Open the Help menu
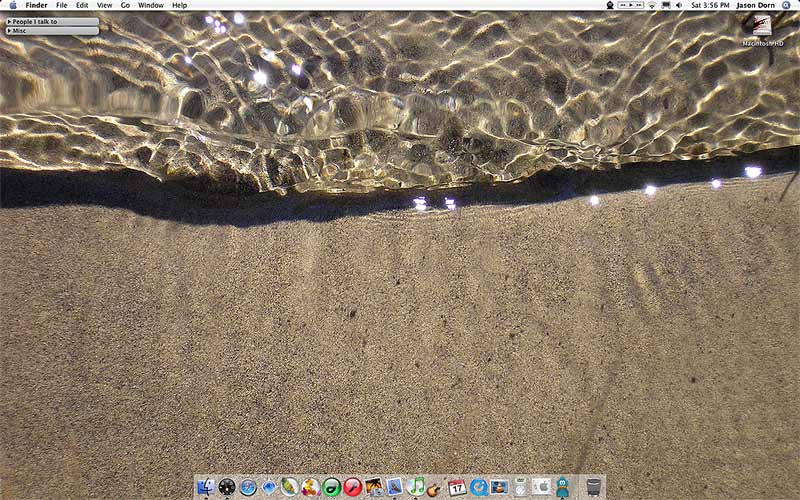The image size is (800, 500). click(x=180, y=5)
